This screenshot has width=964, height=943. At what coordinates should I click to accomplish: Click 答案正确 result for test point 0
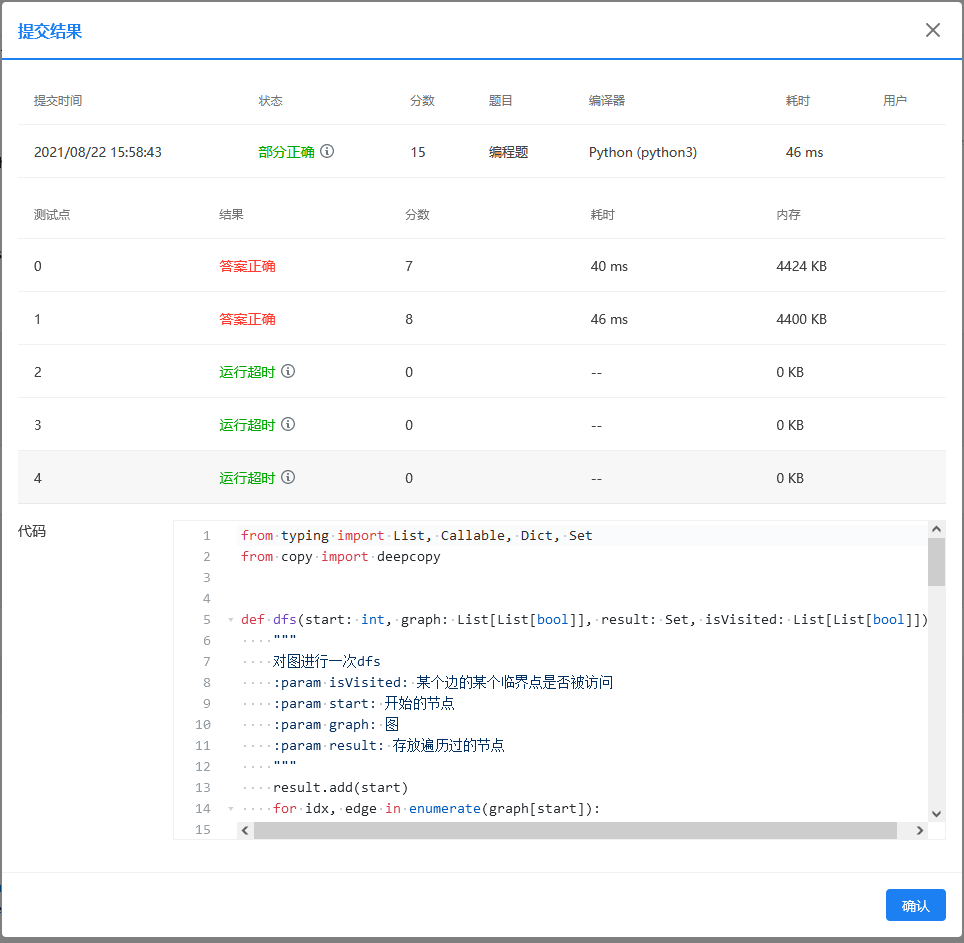pyautogui.click(x=247, y=266)
